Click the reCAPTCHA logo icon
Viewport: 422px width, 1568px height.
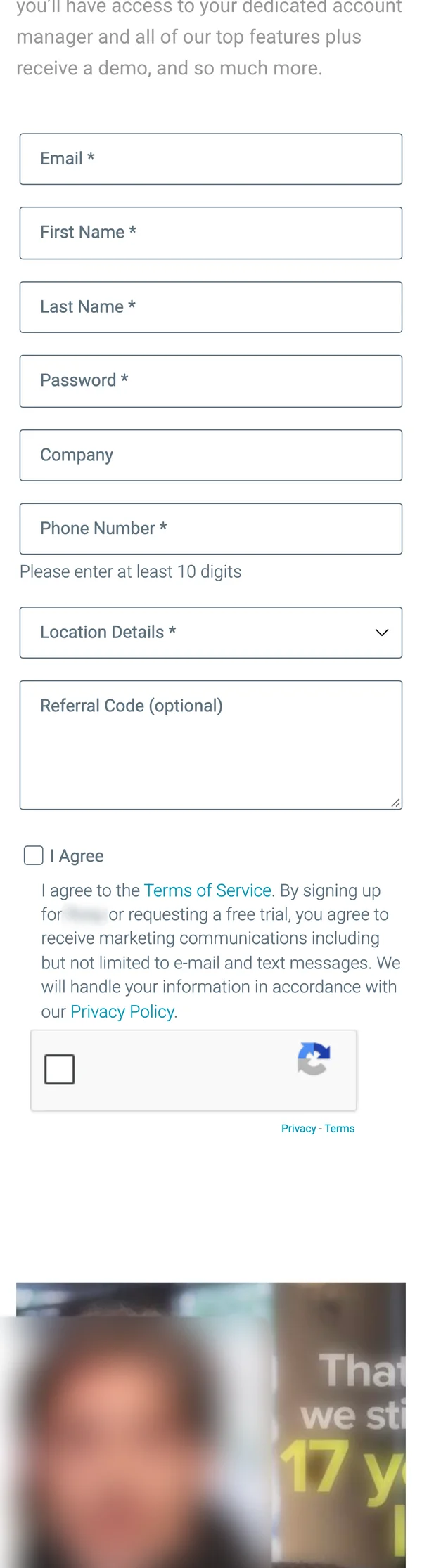pos(314,1058)
